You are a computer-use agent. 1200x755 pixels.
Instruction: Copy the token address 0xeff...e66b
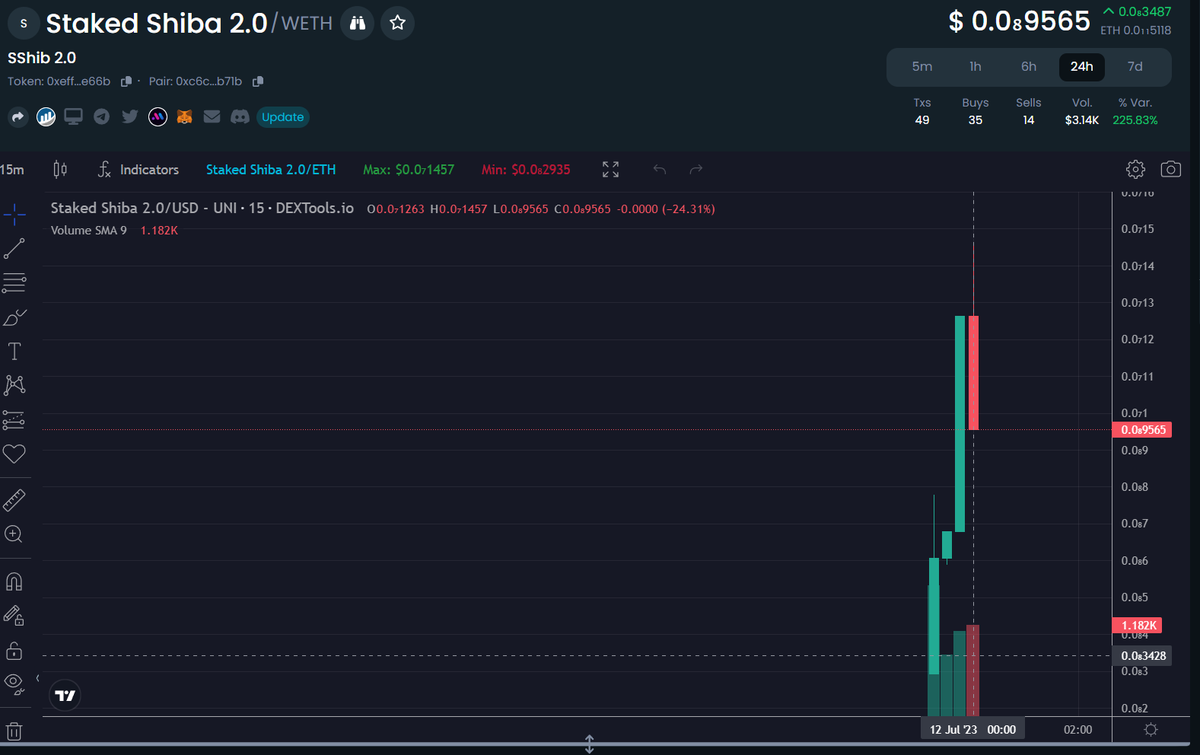tap(127, 81)
